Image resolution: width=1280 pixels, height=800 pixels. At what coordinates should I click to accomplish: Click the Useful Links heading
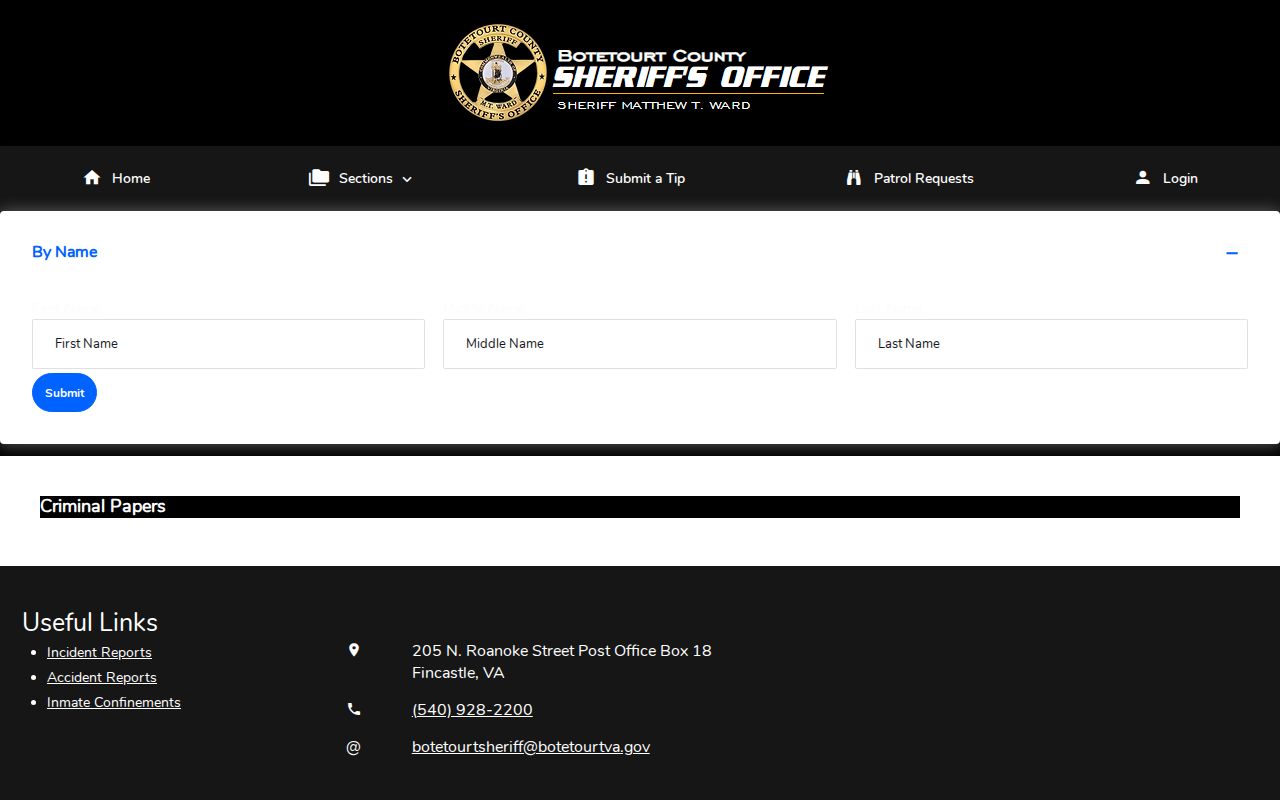click(90, 622)
